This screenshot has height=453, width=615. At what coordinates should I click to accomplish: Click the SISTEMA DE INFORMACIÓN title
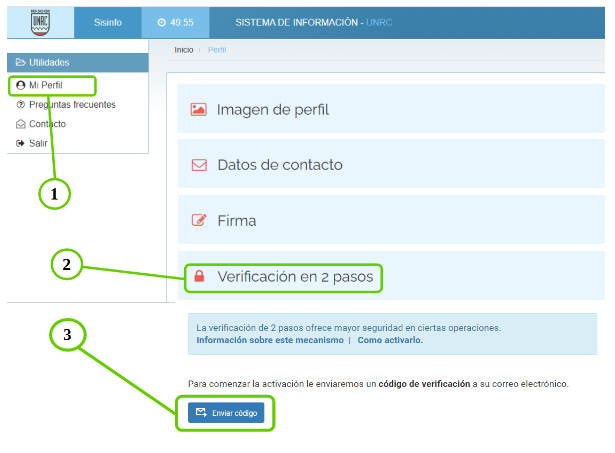[297, 23]
